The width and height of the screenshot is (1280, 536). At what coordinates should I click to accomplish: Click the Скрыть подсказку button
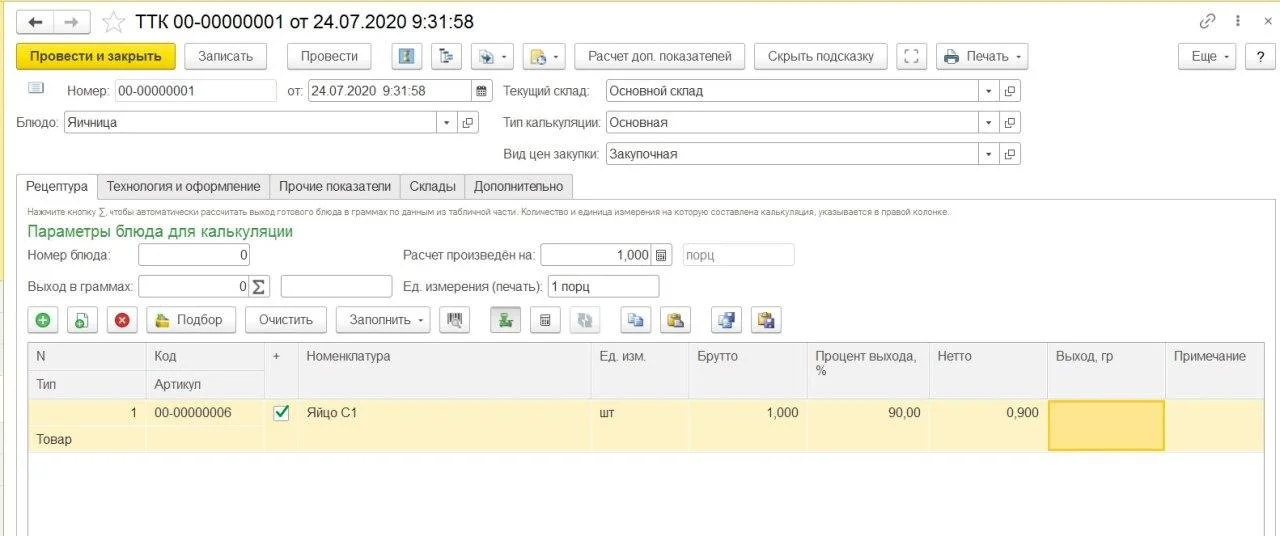(x=821, y=56)
